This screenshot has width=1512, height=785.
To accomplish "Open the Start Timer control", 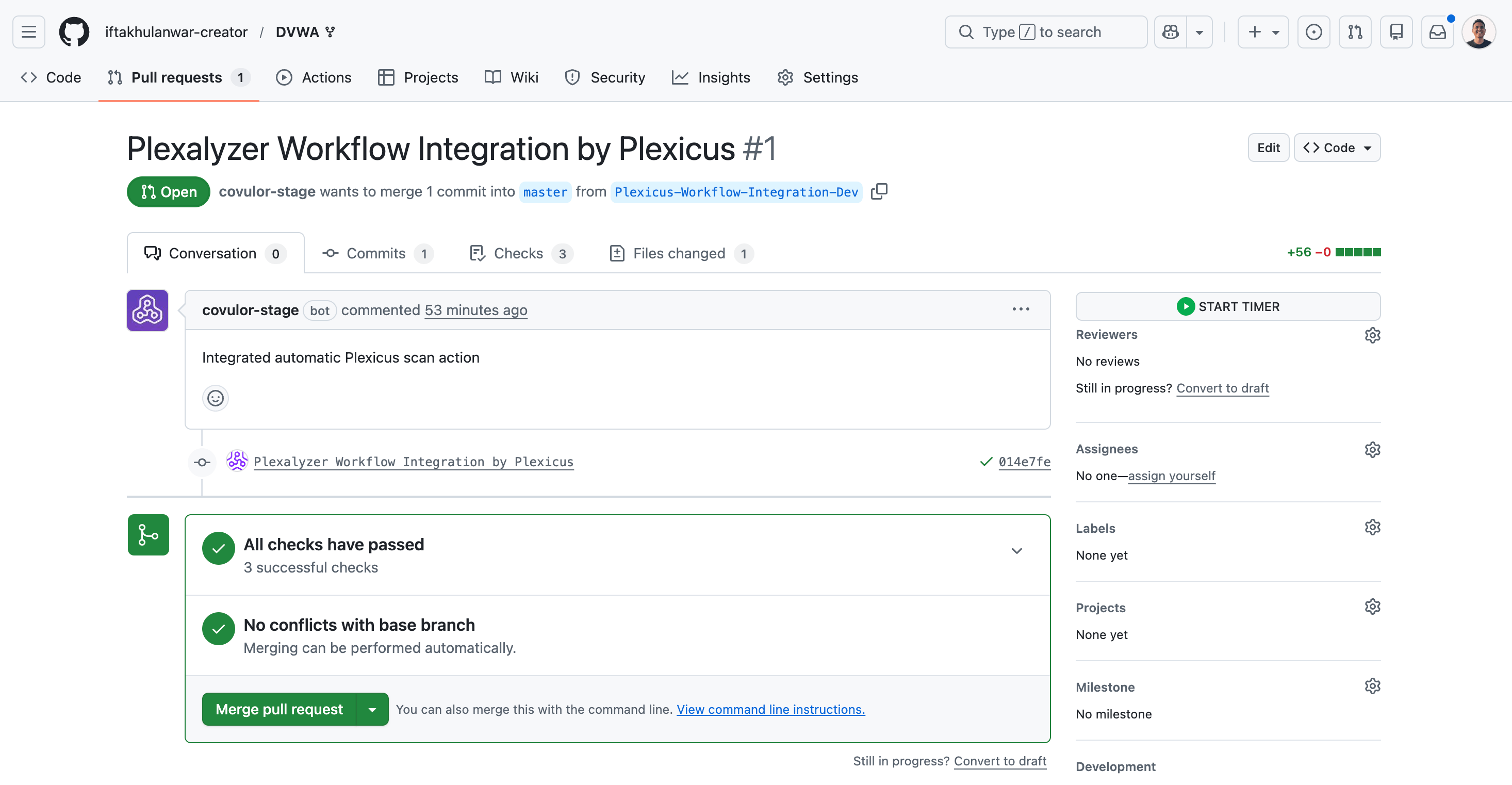I will pyautogui.click(x=1228, y=306).
